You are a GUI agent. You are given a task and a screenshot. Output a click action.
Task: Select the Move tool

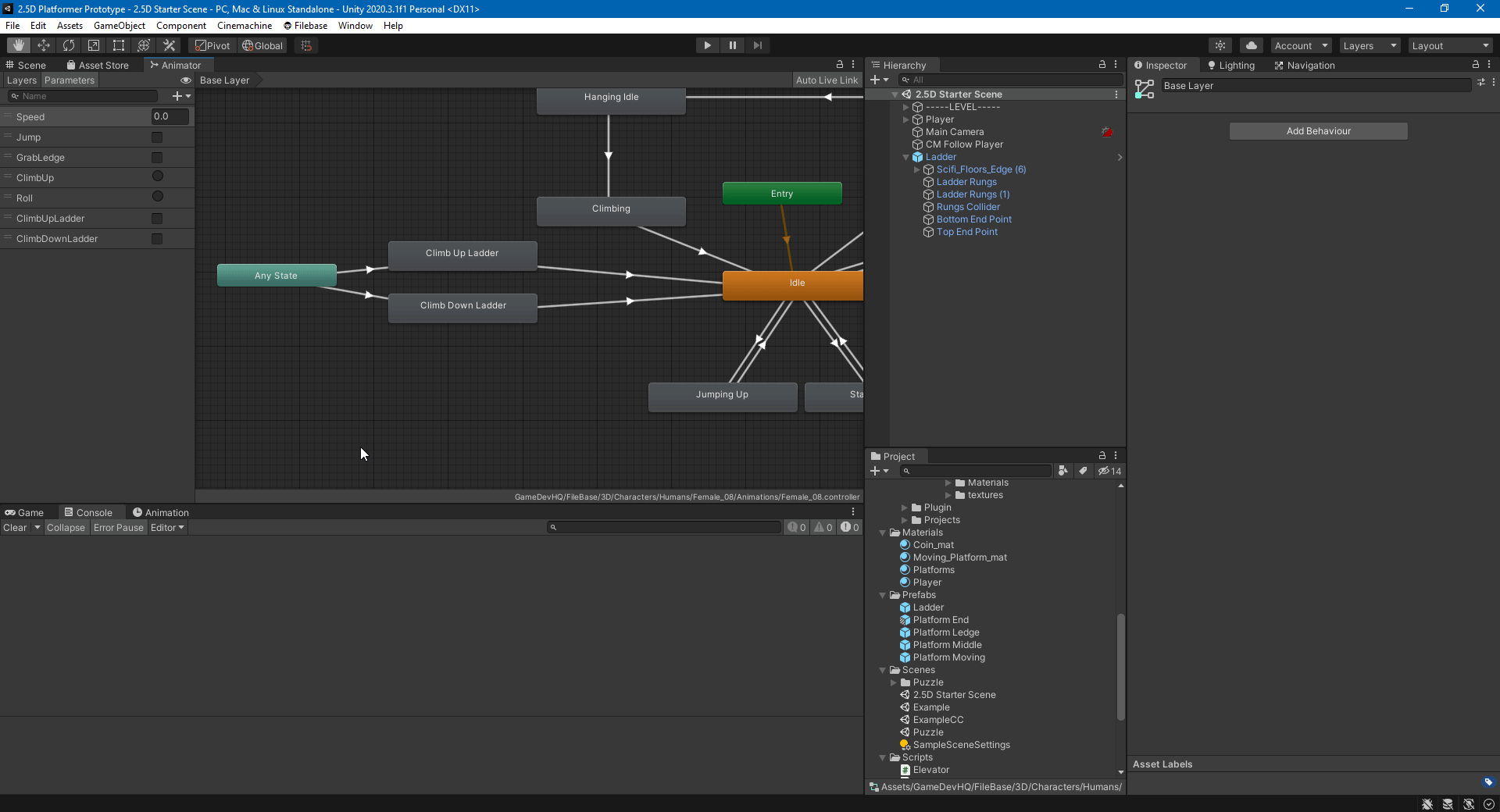[44, 45]
